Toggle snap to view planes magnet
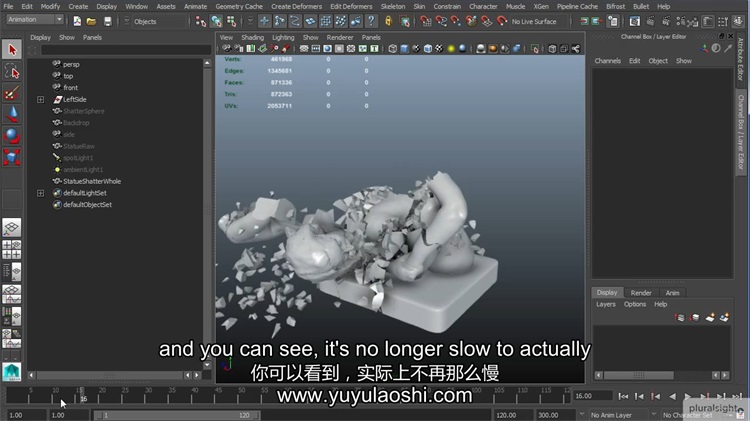 coord(486,21)
